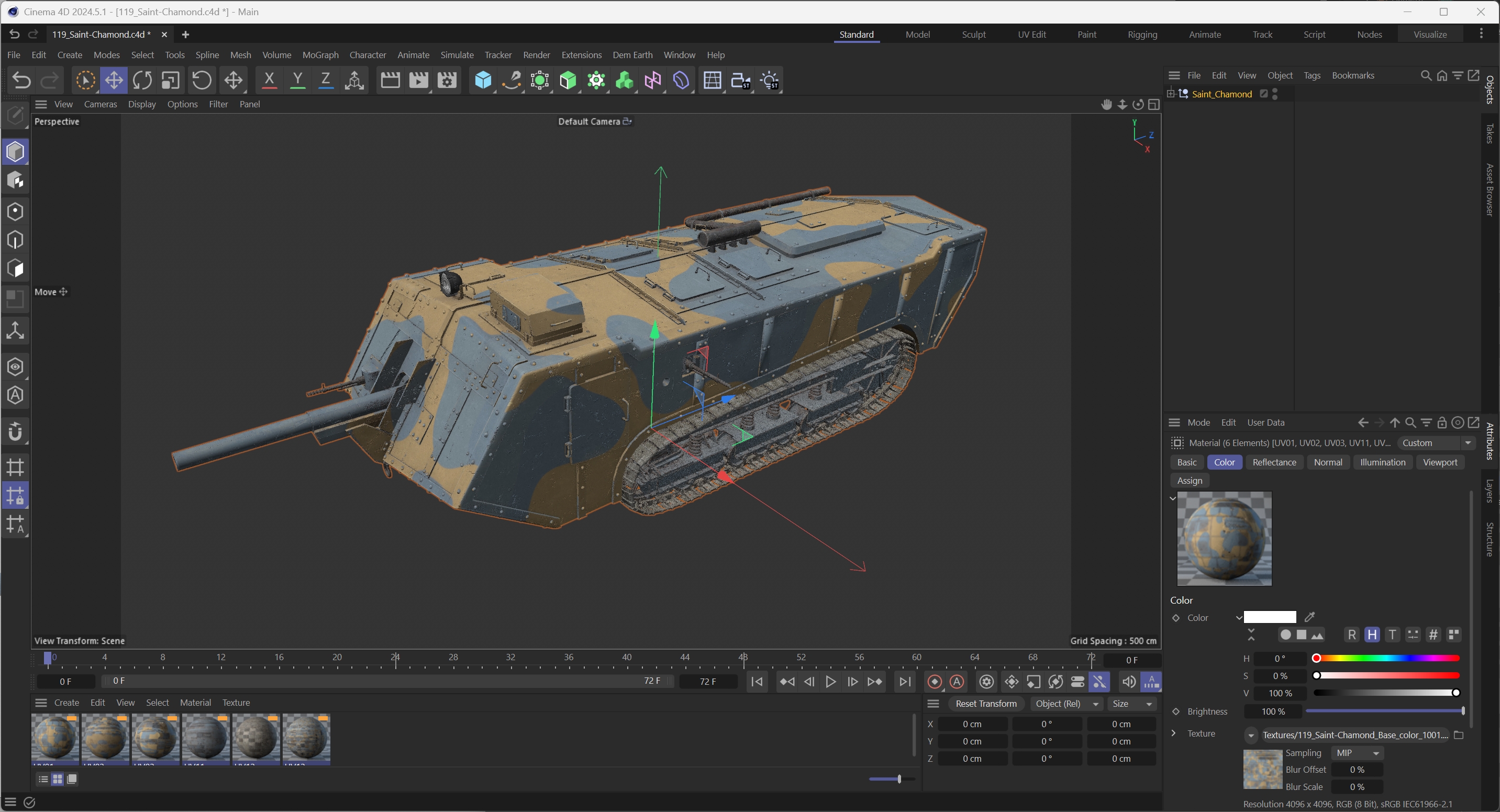Expand the Saint_Chamond object tree
Screen dimensions: 1500x812
tap(1171, 94)
